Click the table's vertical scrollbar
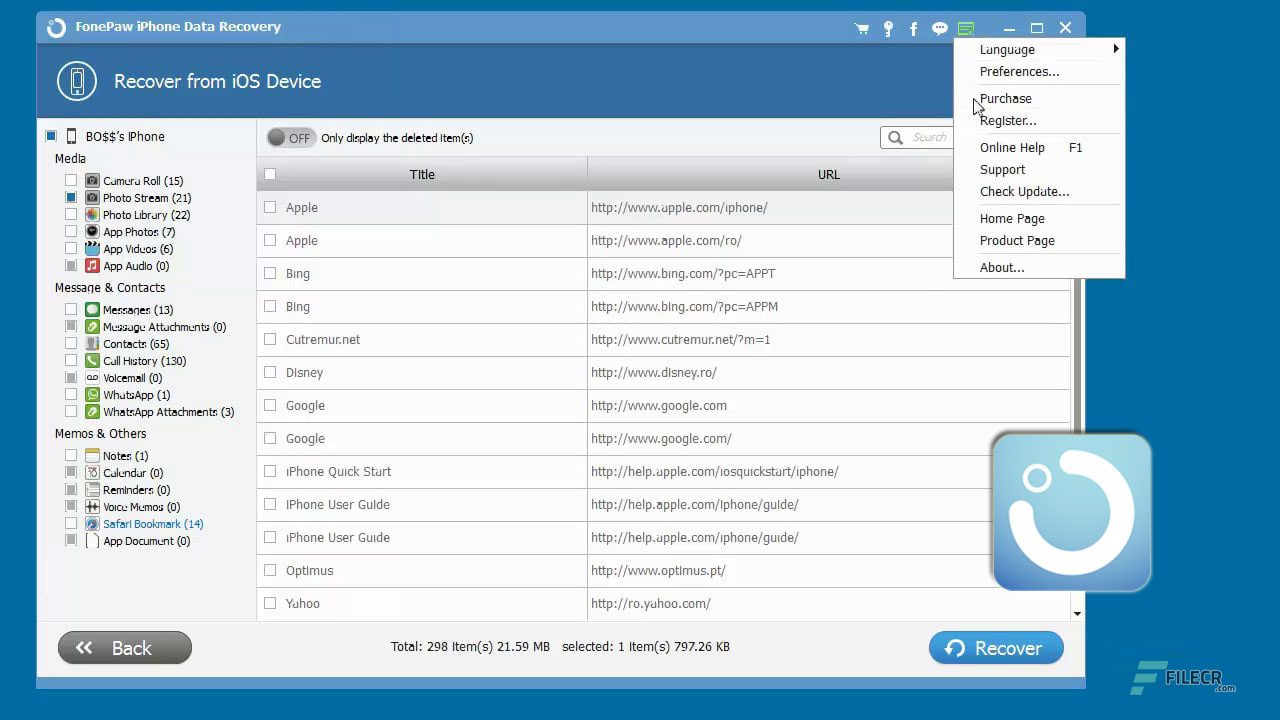The image size is (1280, 720). point(1077,300)
